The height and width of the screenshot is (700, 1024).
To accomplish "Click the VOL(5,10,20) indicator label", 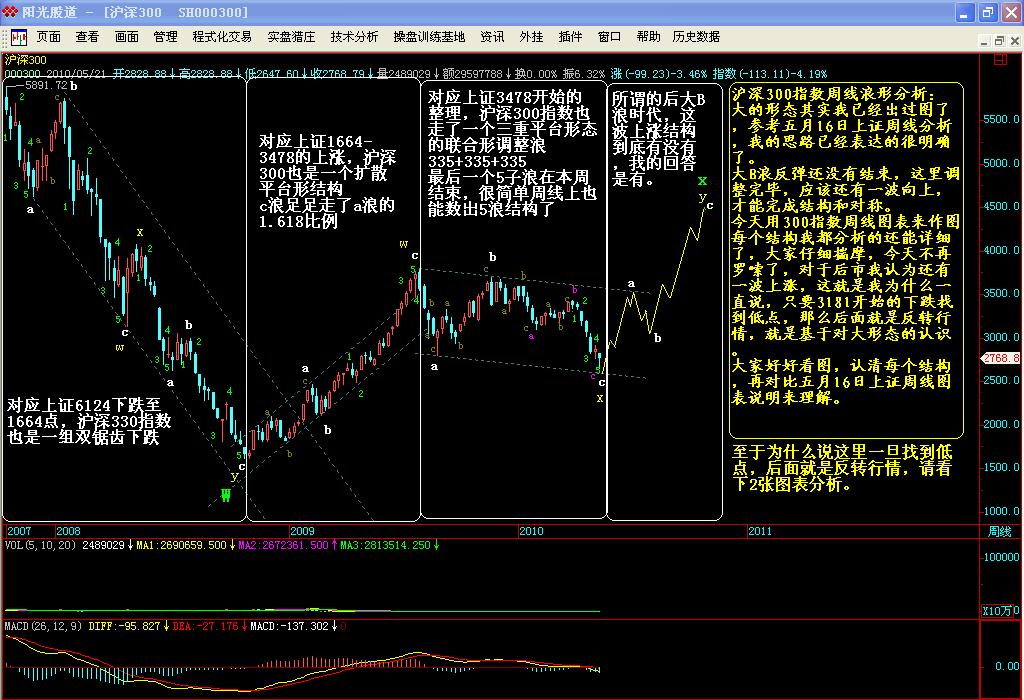I will pos(41,545).
